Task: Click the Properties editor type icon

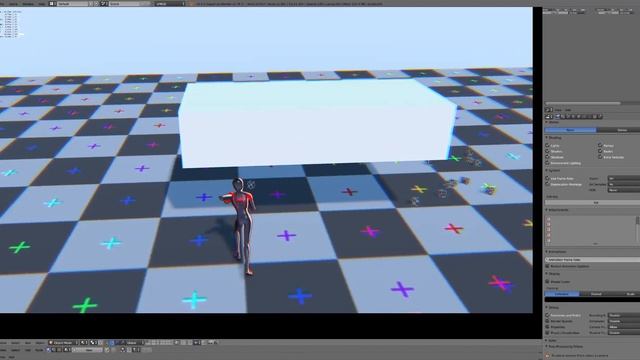Action: click(x=549, y=116)
